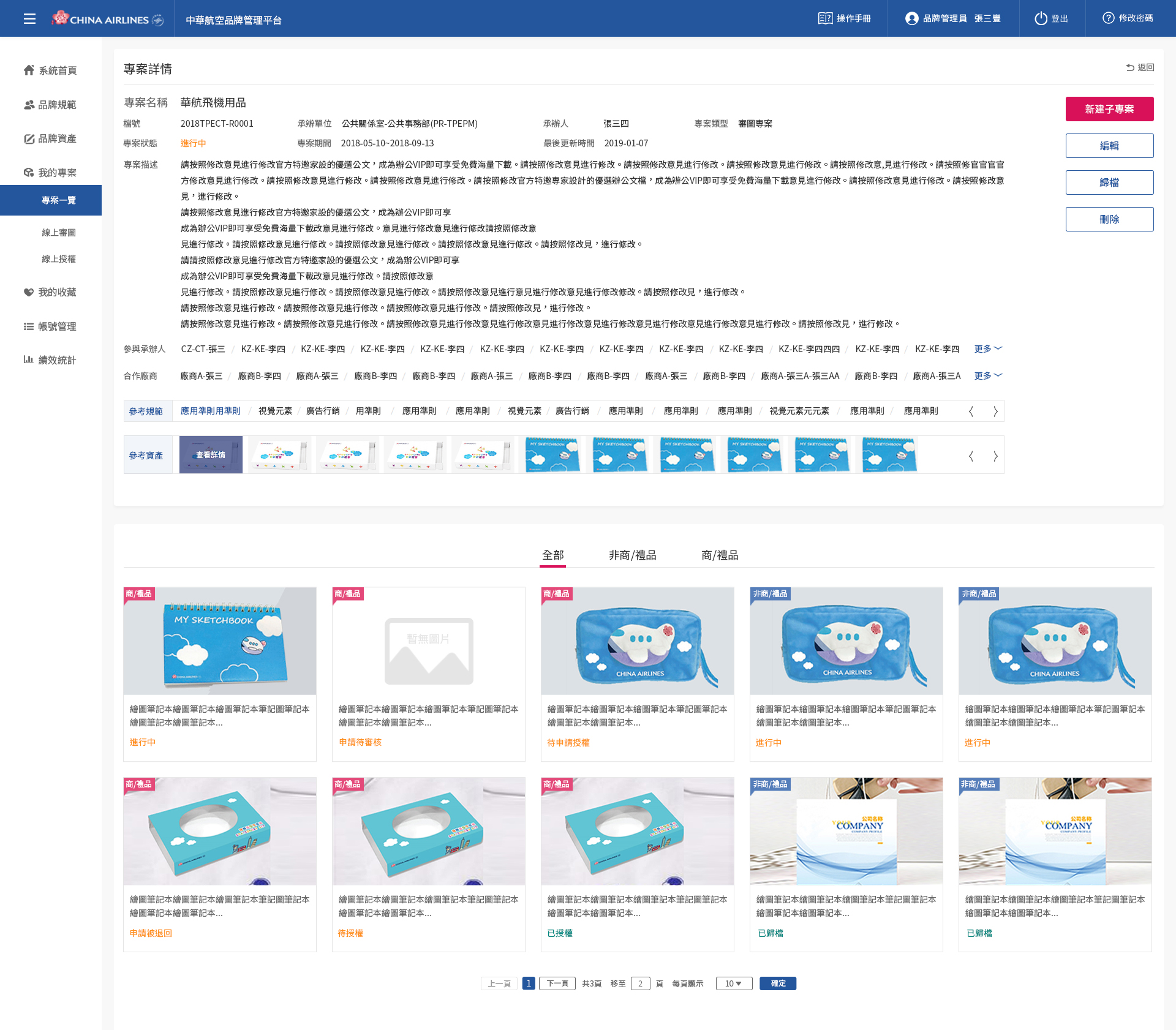Click the 刪除 button

[1109, 219]
